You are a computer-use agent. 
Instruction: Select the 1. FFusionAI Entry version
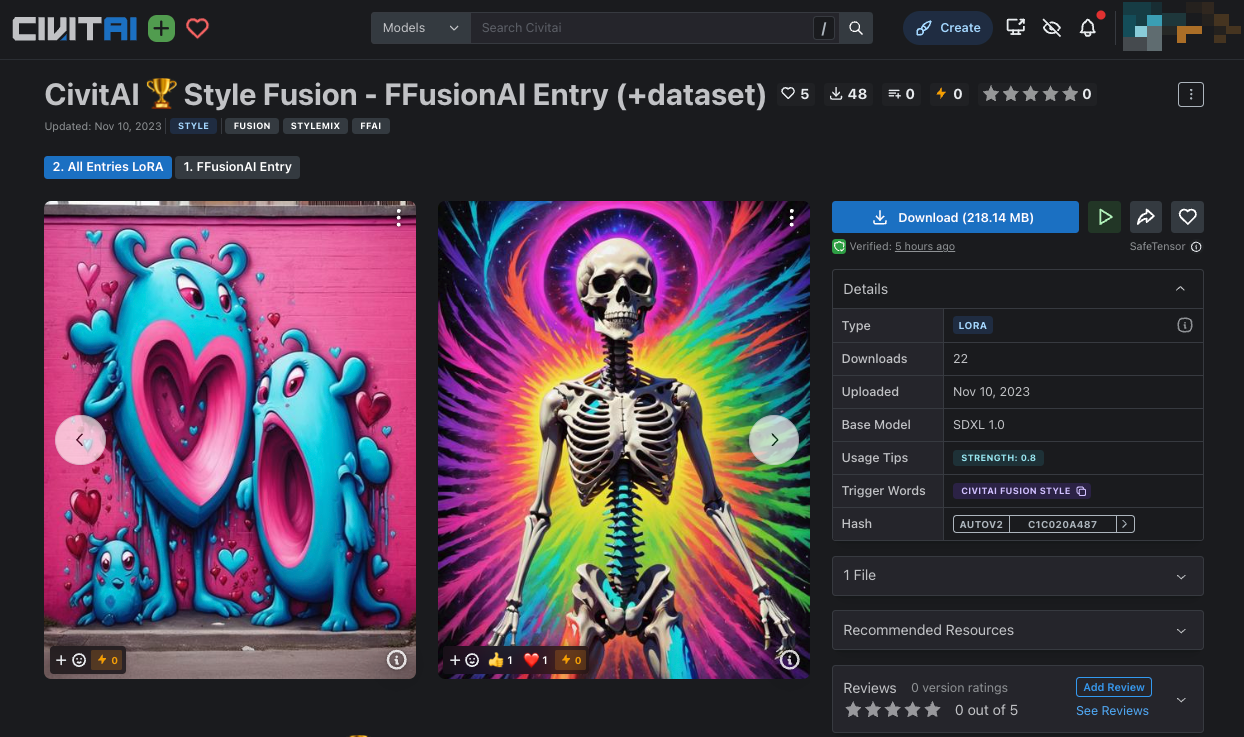[x=238, y=167]
